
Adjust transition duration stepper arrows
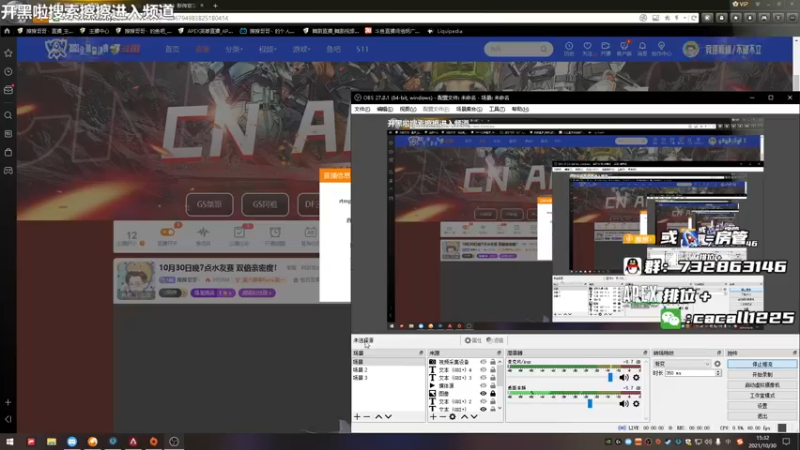718,373
